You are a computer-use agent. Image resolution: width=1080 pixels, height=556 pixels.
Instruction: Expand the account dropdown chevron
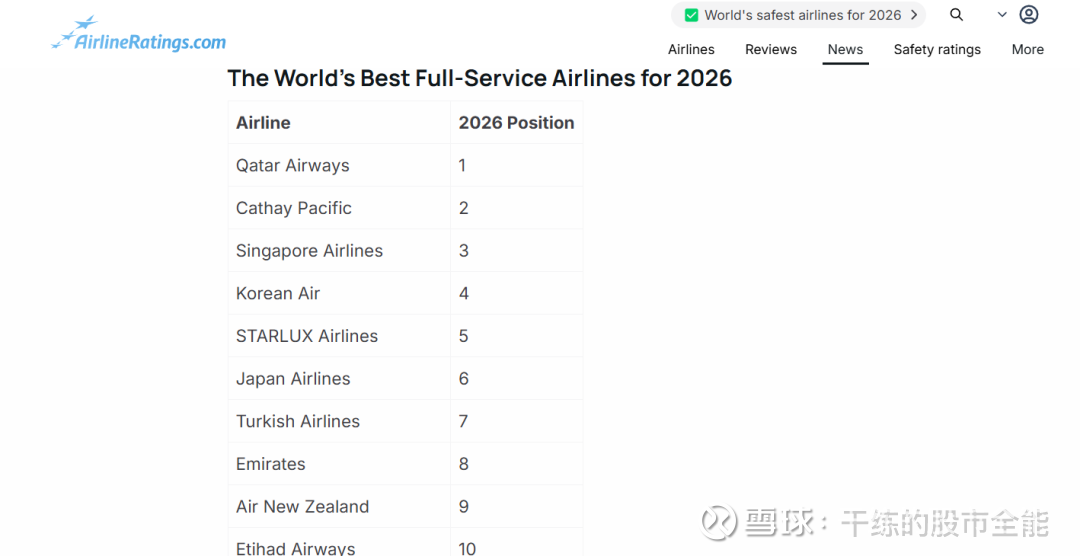click(1002, 15)
